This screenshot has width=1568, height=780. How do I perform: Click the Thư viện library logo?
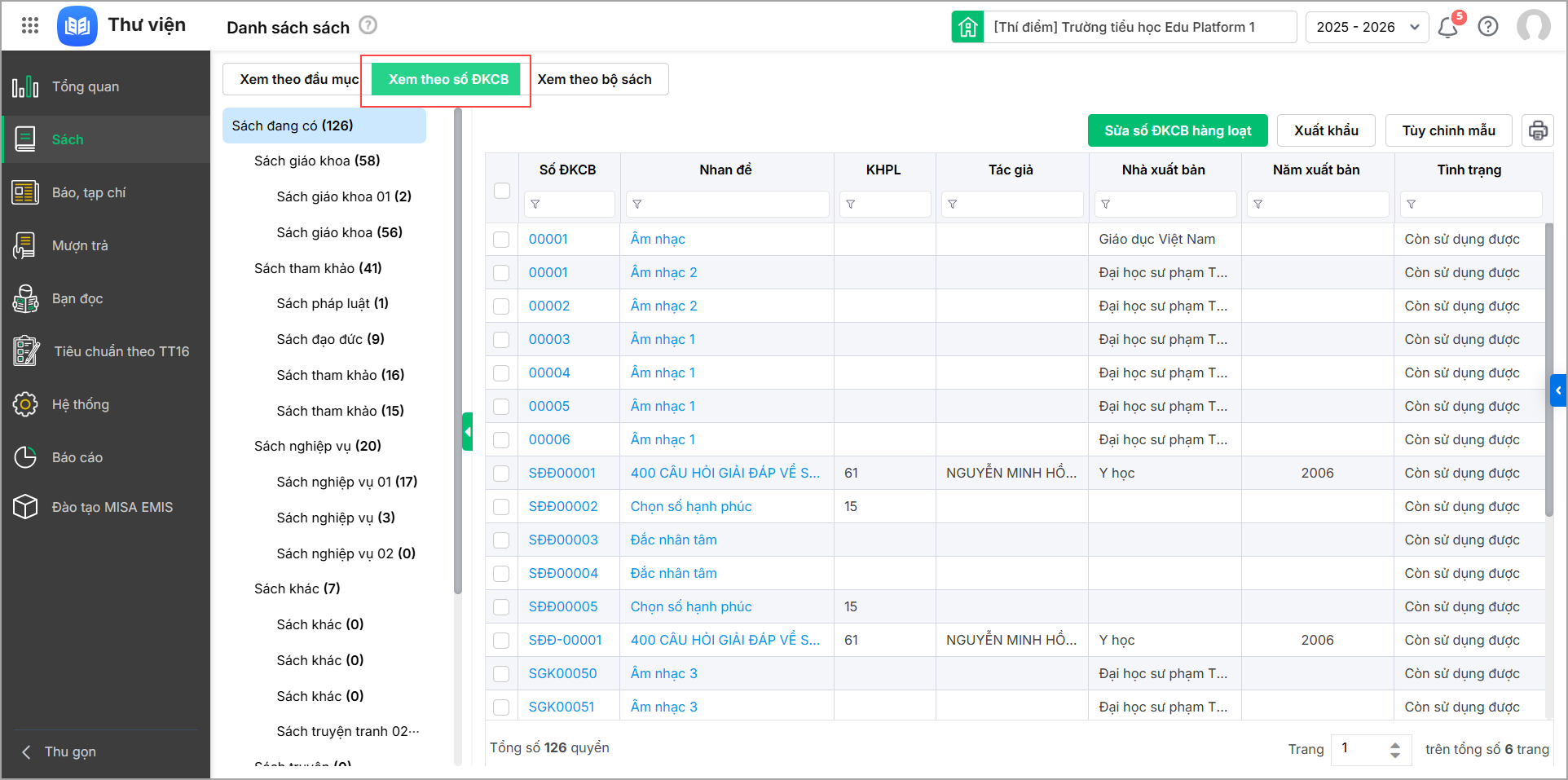tap(77, 26)
